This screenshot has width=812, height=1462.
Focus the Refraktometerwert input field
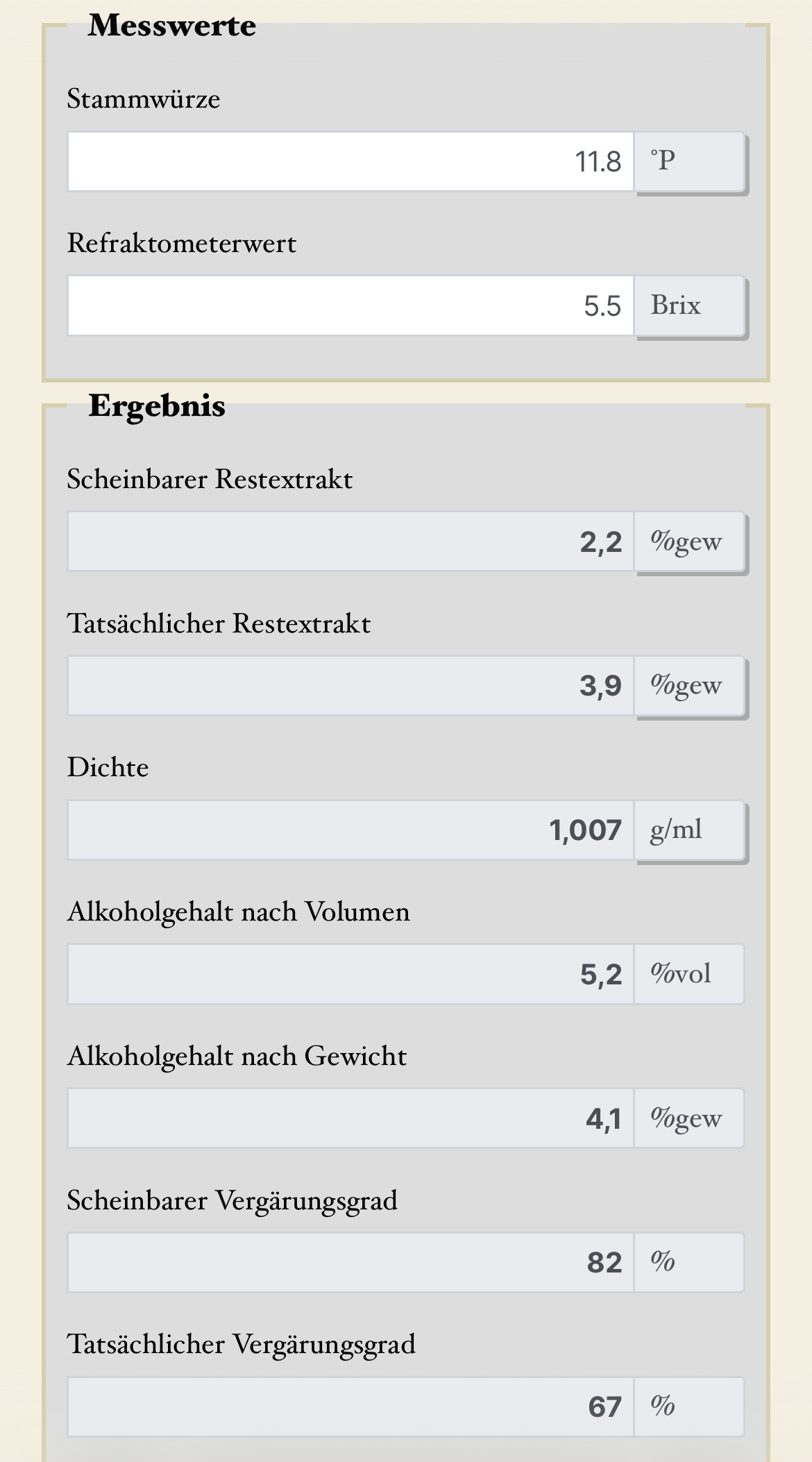[350, 306]
